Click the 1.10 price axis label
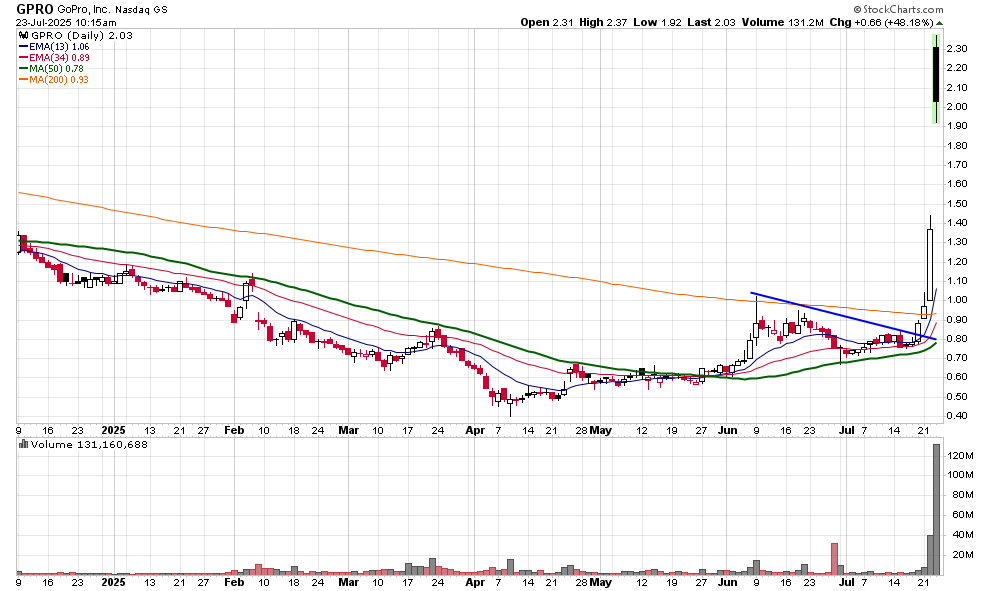The image size is (990, 591). tap(957, 280)
